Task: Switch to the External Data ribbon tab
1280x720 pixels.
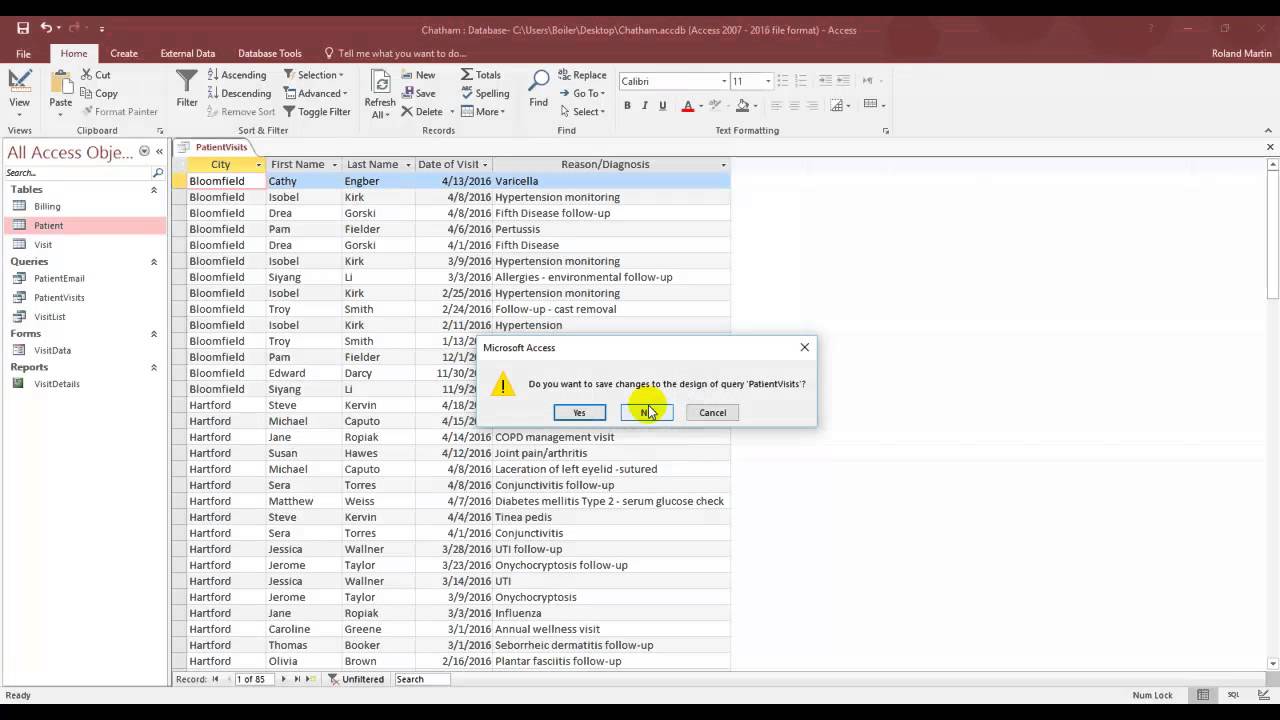Action: coord(188,54)
